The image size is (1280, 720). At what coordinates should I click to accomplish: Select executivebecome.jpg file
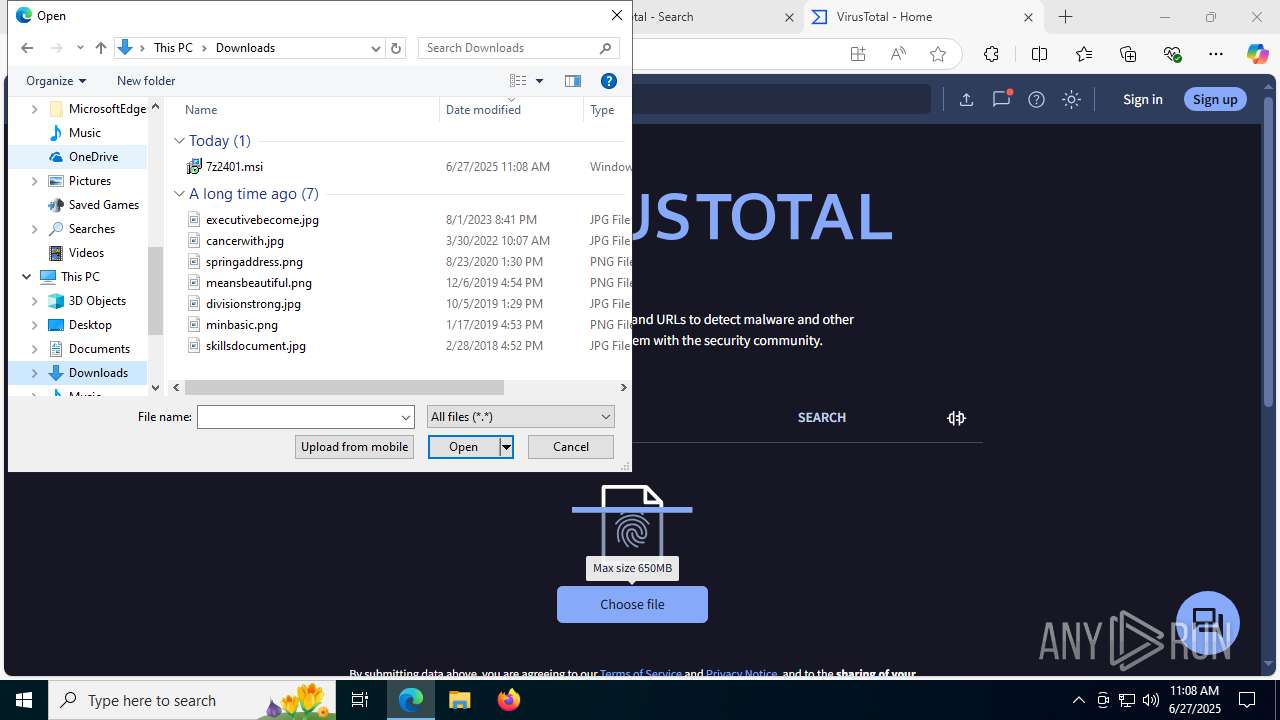(262, 220)
